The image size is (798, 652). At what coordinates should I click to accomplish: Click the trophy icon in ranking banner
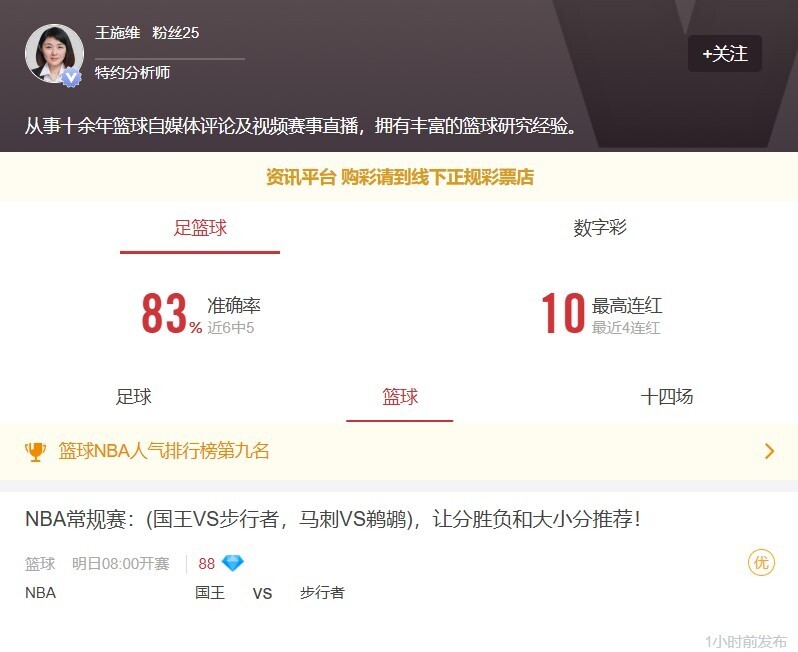pos(35,451)
